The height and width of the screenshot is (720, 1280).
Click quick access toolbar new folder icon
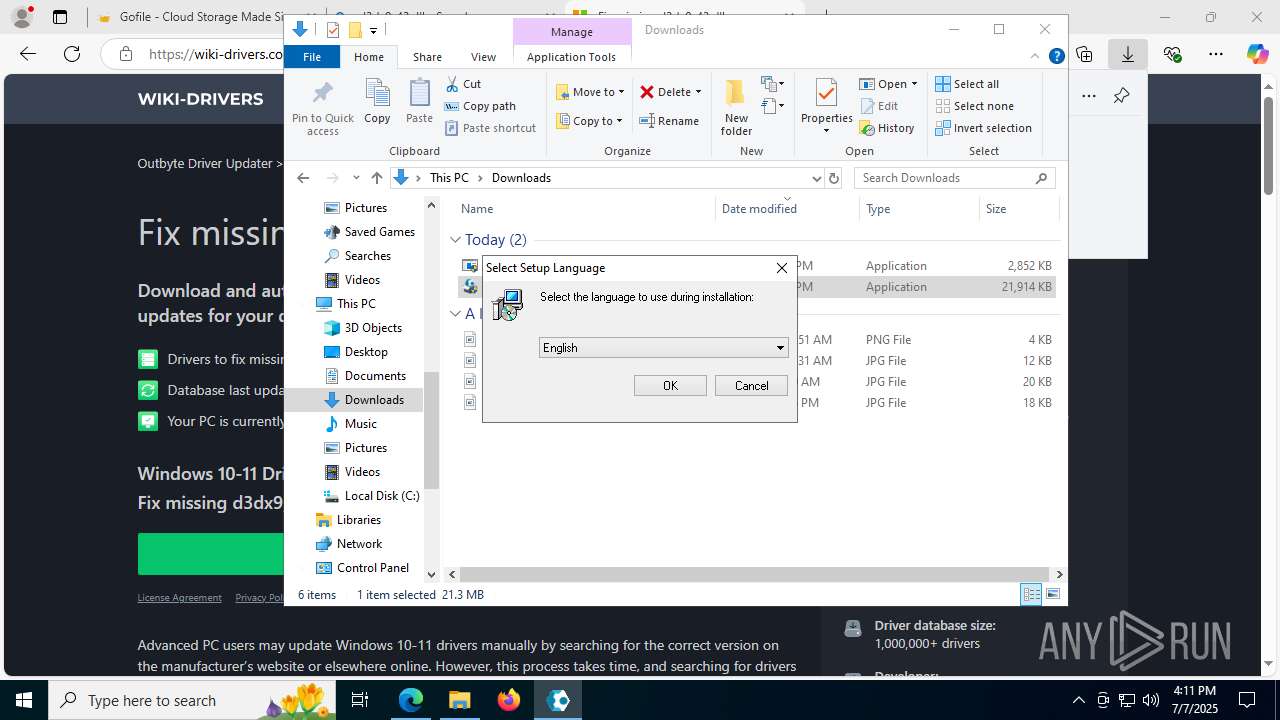(x=354, y=30)
